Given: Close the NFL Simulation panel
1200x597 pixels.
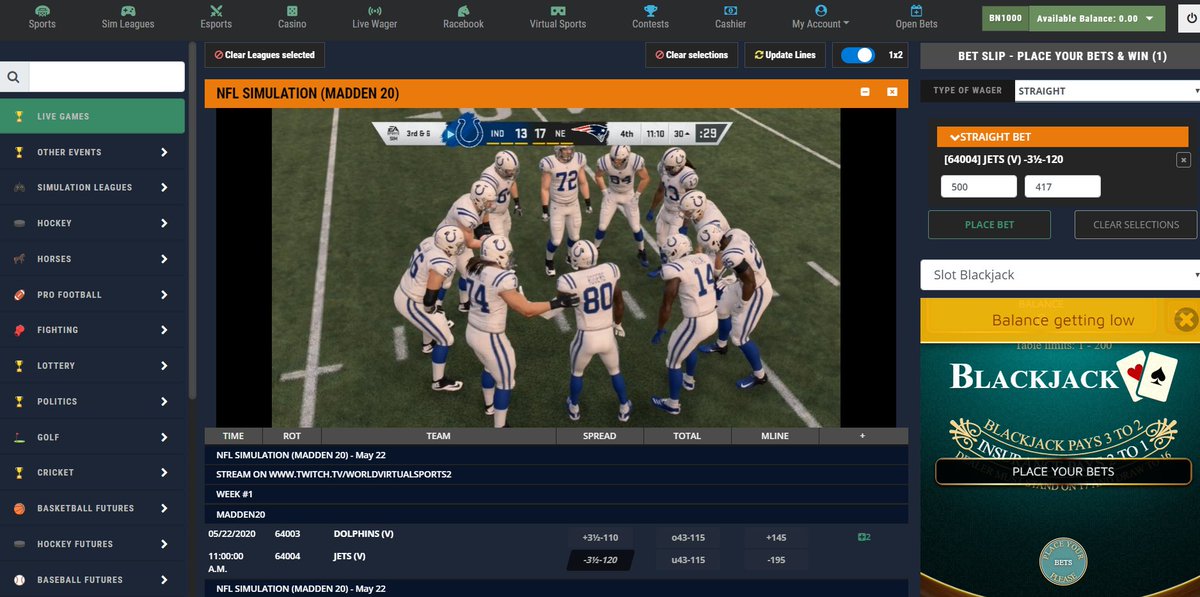Looking at the screenshot, I should pyautogui.click(x=892, y=93).
